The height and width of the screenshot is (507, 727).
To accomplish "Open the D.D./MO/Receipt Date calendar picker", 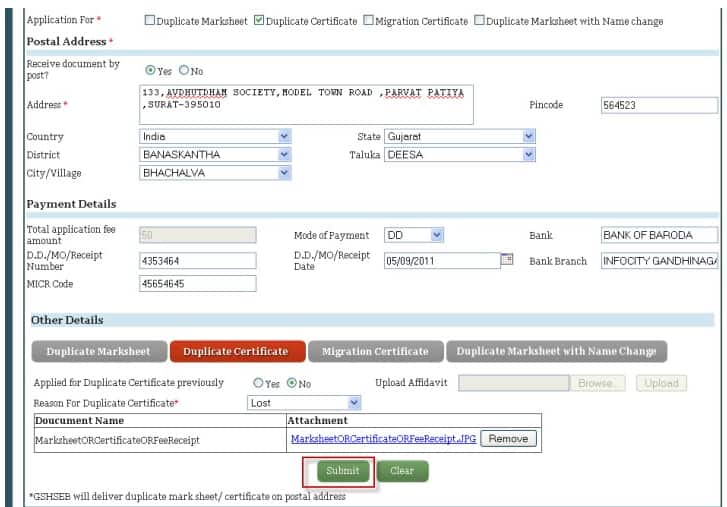I will (x=507, y=259).
